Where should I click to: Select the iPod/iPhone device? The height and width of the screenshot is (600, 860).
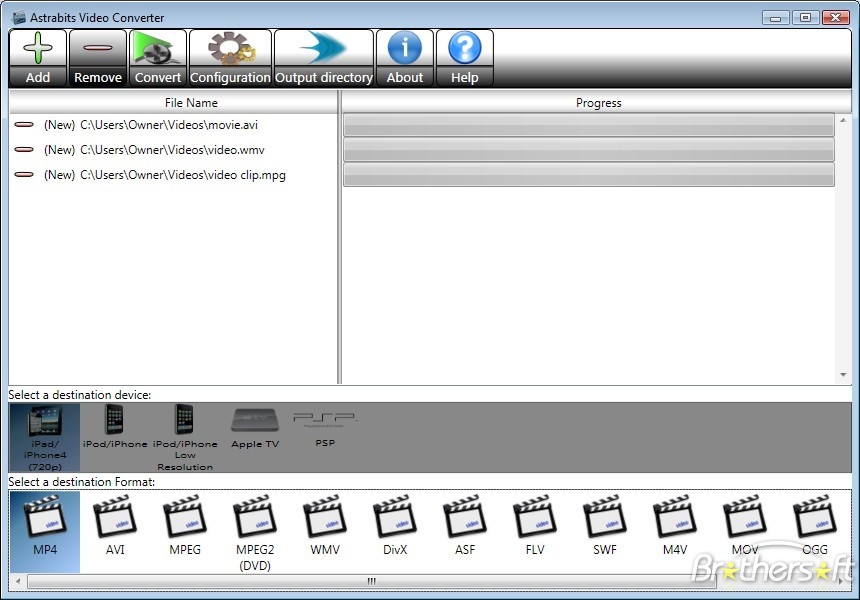[115, 428]
